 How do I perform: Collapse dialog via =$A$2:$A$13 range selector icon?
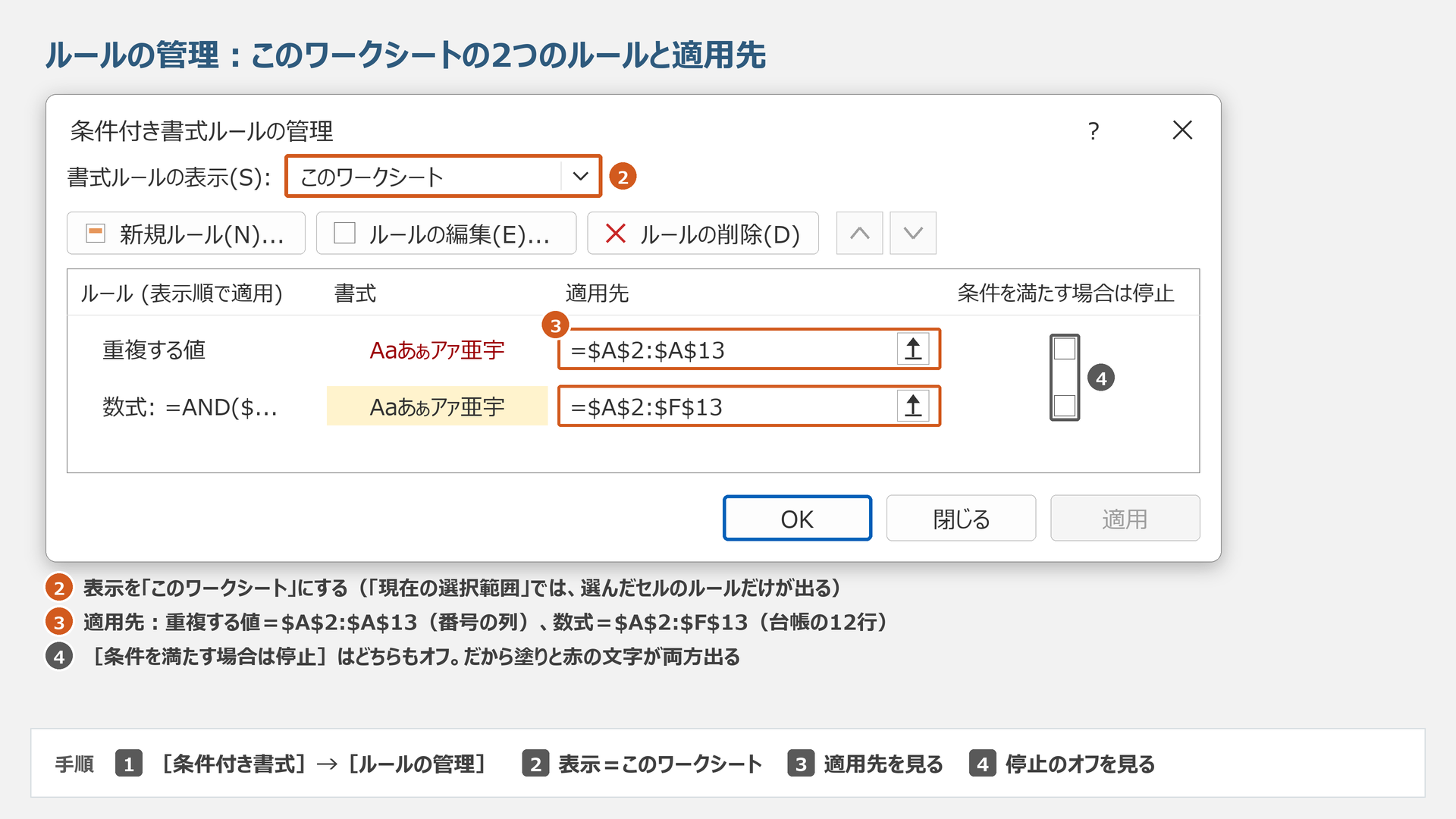point(913,350)
